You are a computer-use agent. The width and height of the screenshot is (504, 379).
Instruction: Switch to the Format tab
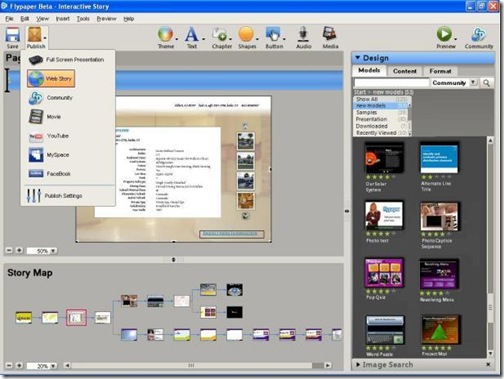440,71
